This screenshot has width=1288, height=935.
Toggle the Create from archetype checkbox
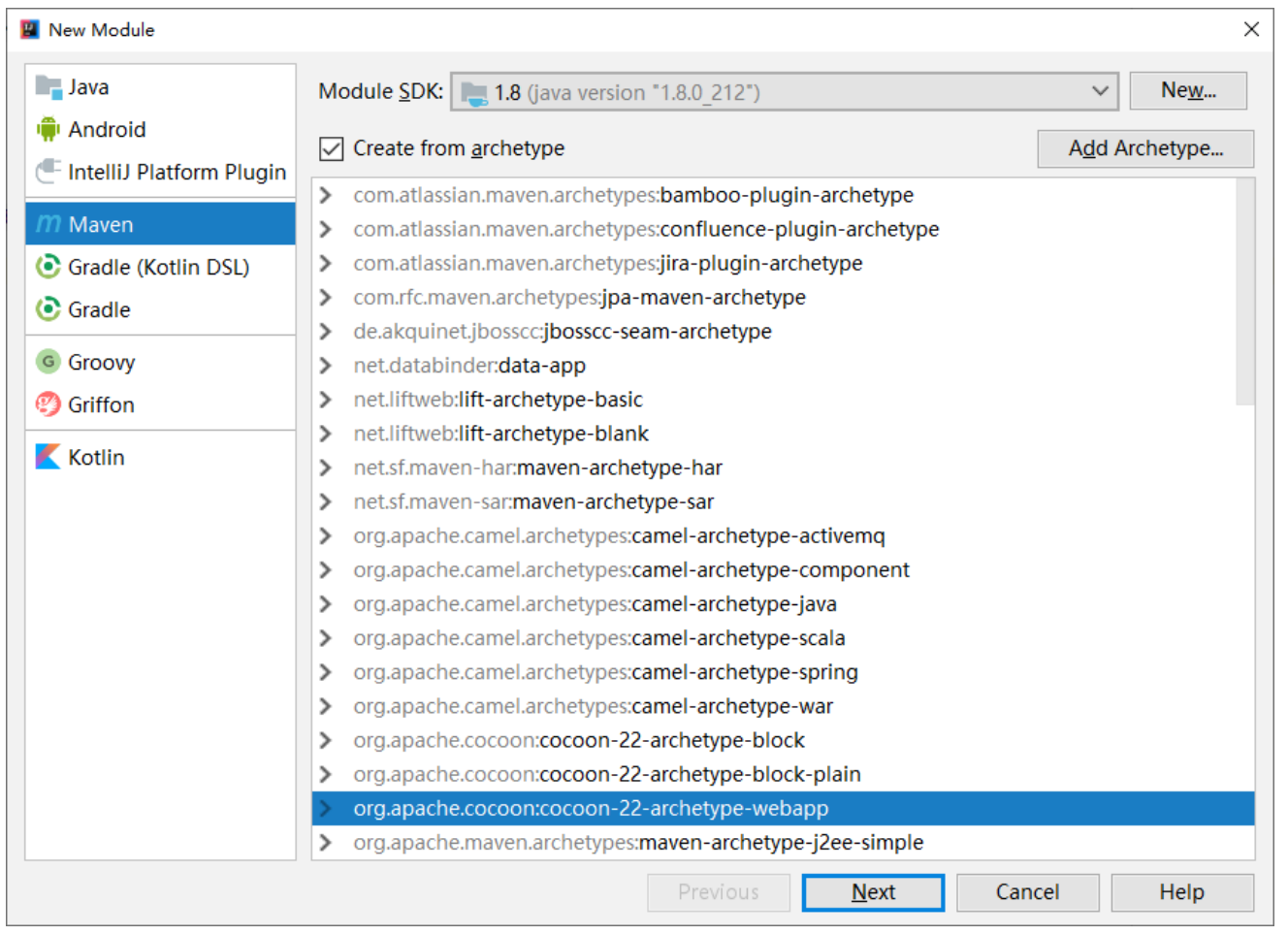332,148
